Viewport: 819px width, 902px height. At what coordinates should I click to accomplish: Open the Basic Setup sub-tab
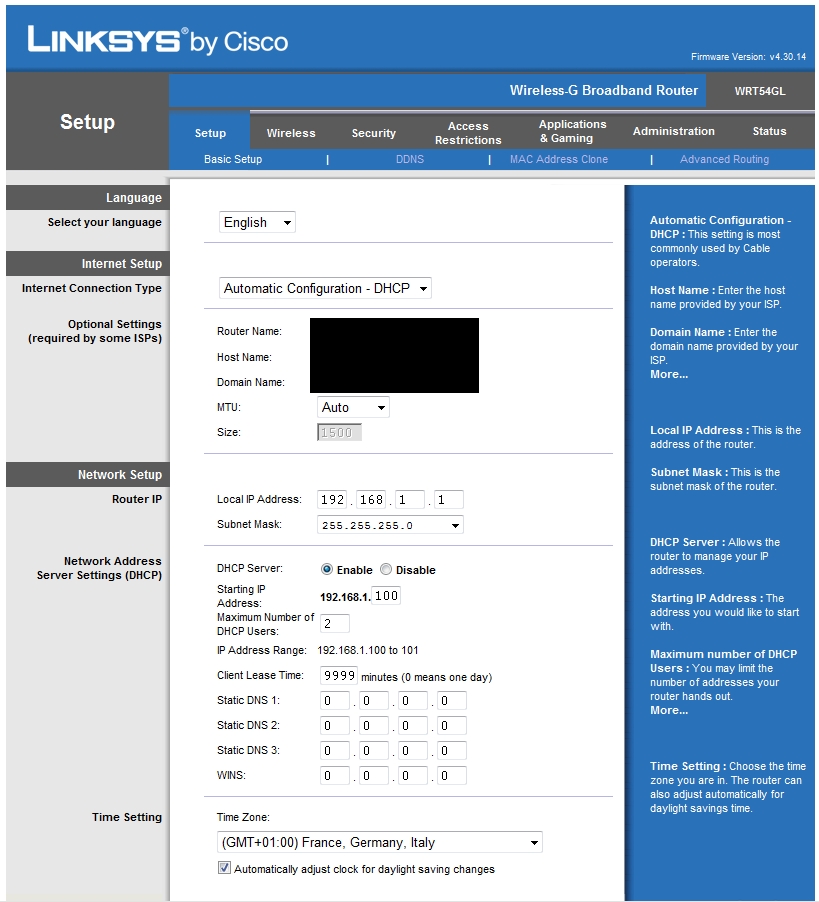click(x=233, y=159)
